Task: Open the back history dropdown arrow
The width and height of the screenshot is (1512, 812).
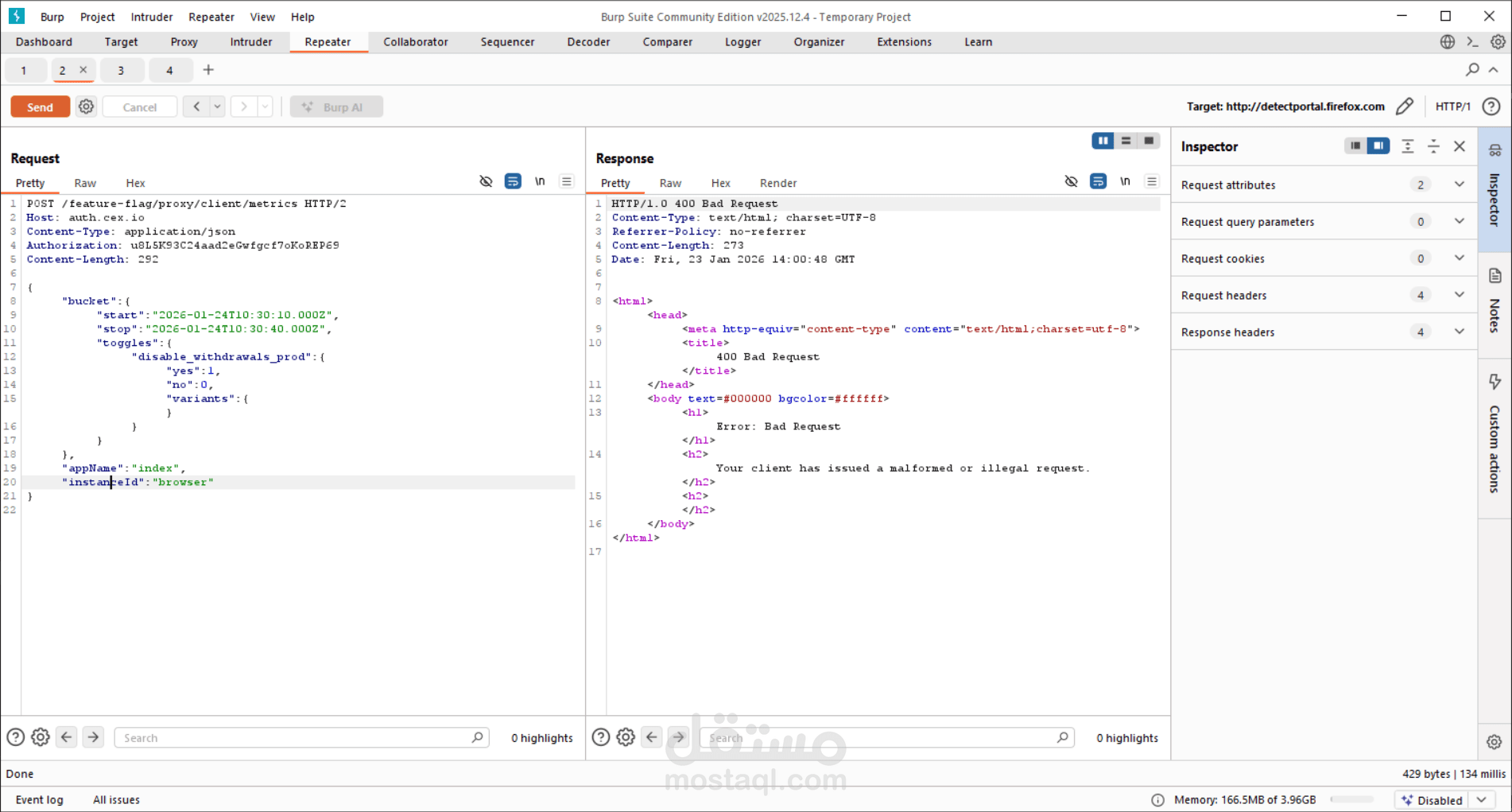Action: [x=217, y=107]
